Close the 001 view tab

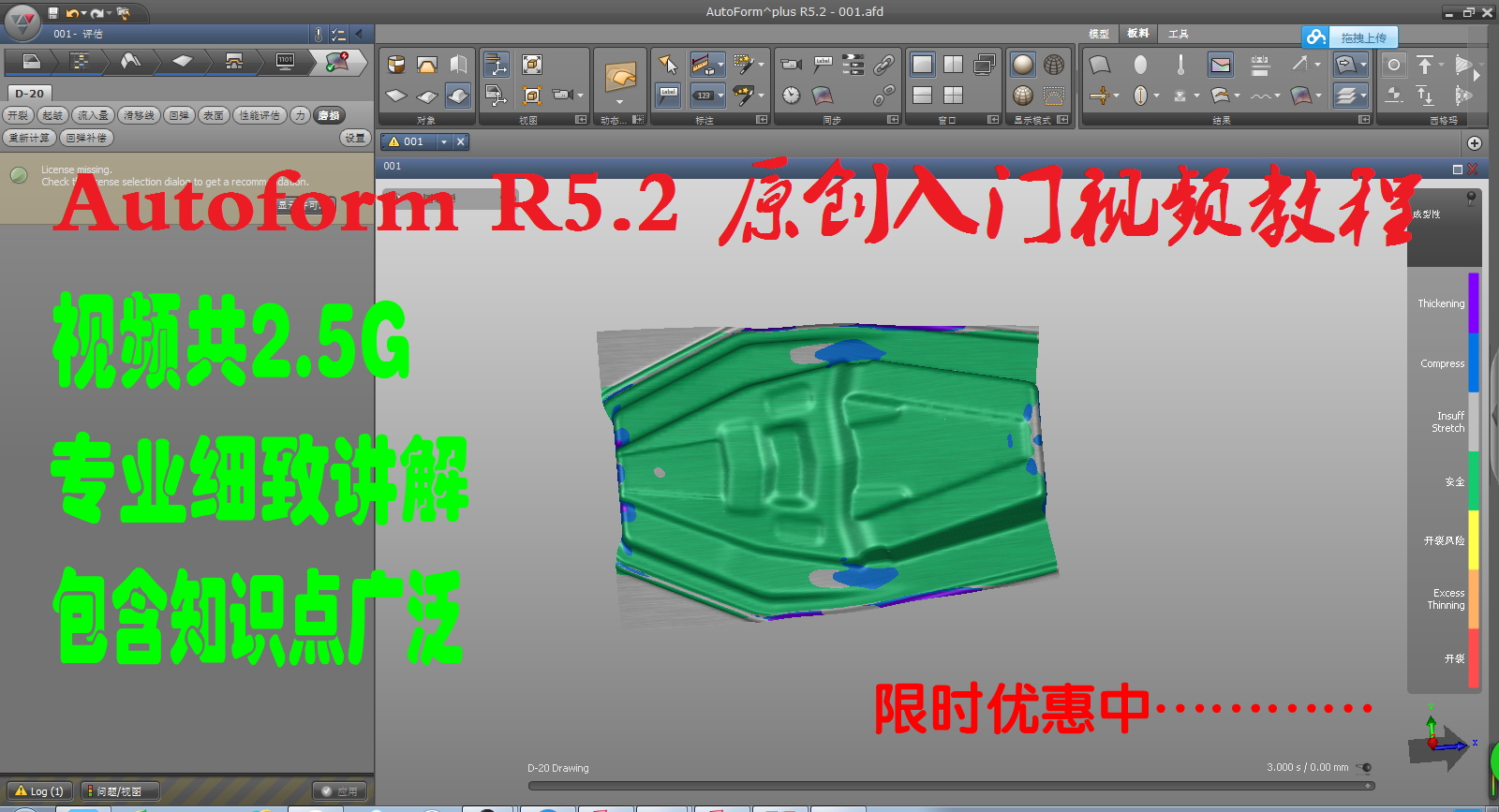pos(461,142)
